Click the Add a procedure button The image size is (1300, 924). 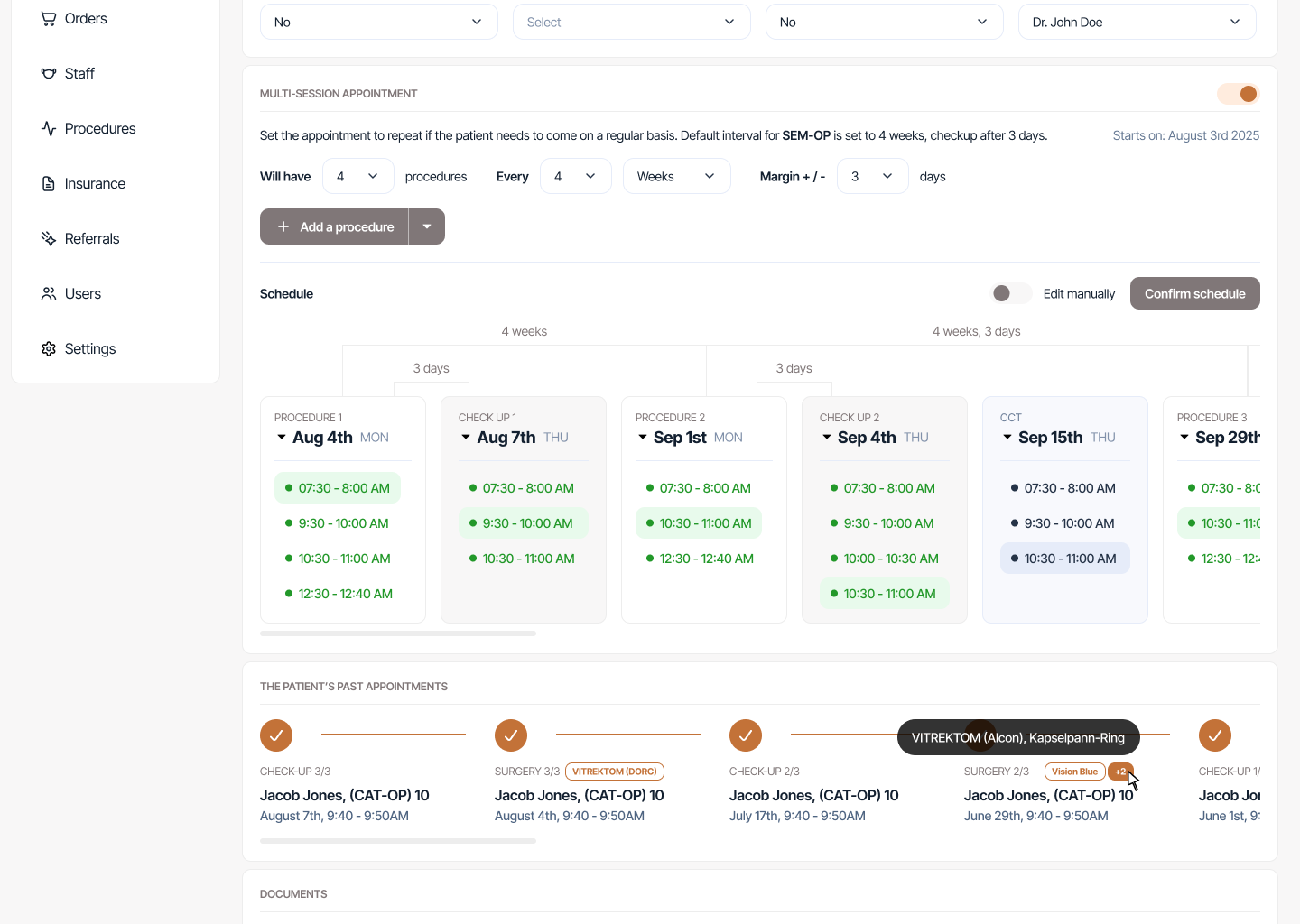pos(335,227)
